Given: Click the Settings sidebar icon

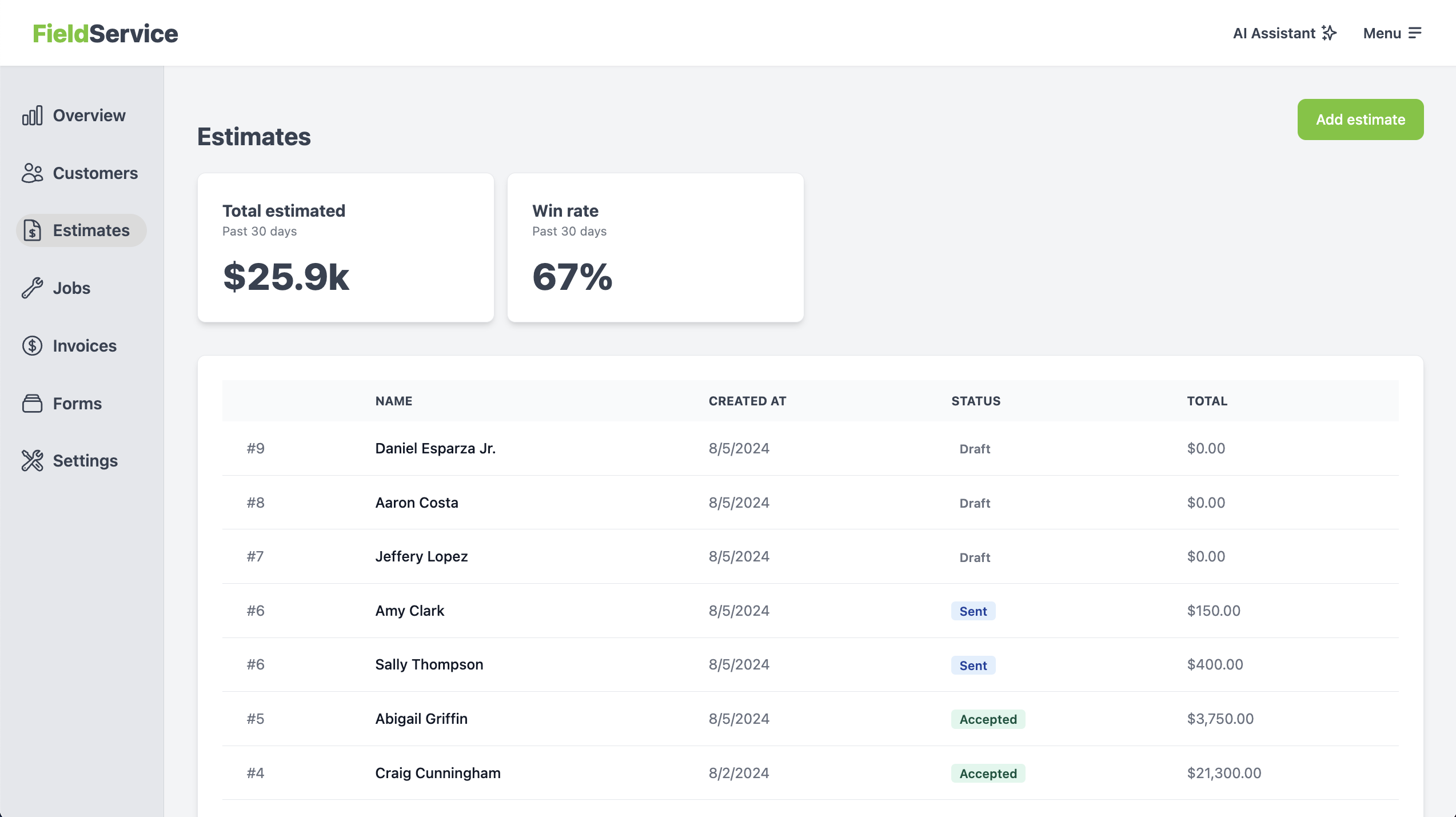Looking at the screenshot, I should (32, 460).
